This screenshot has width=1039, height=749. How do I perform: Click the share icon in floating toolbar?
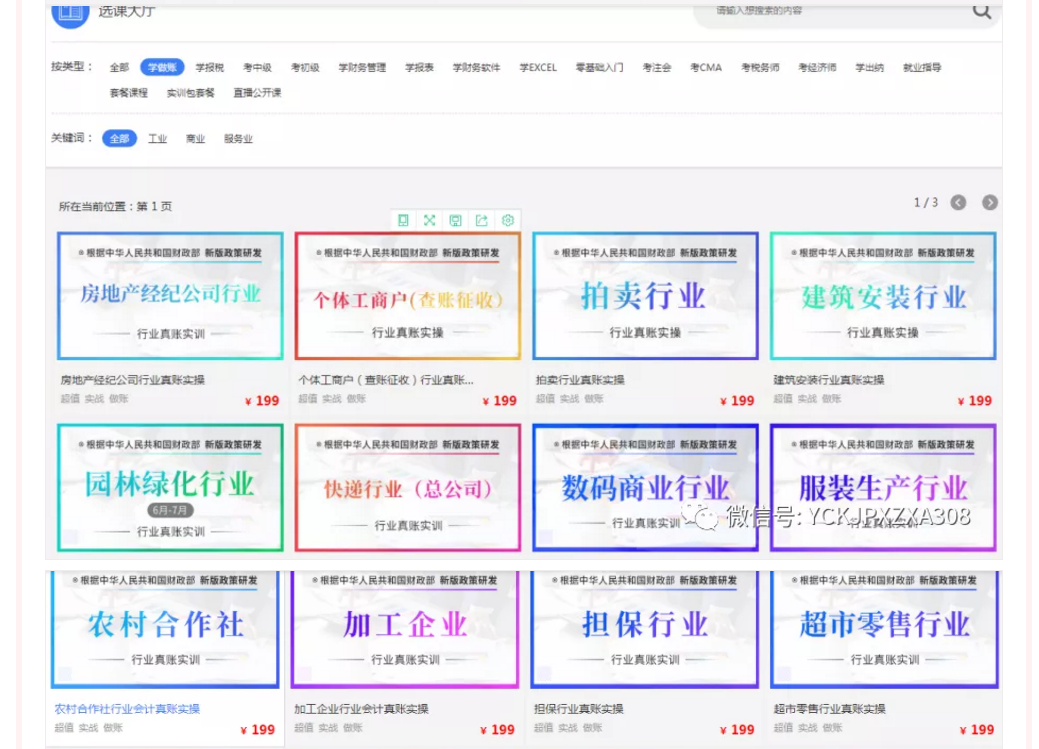click(x=481, y=220)
